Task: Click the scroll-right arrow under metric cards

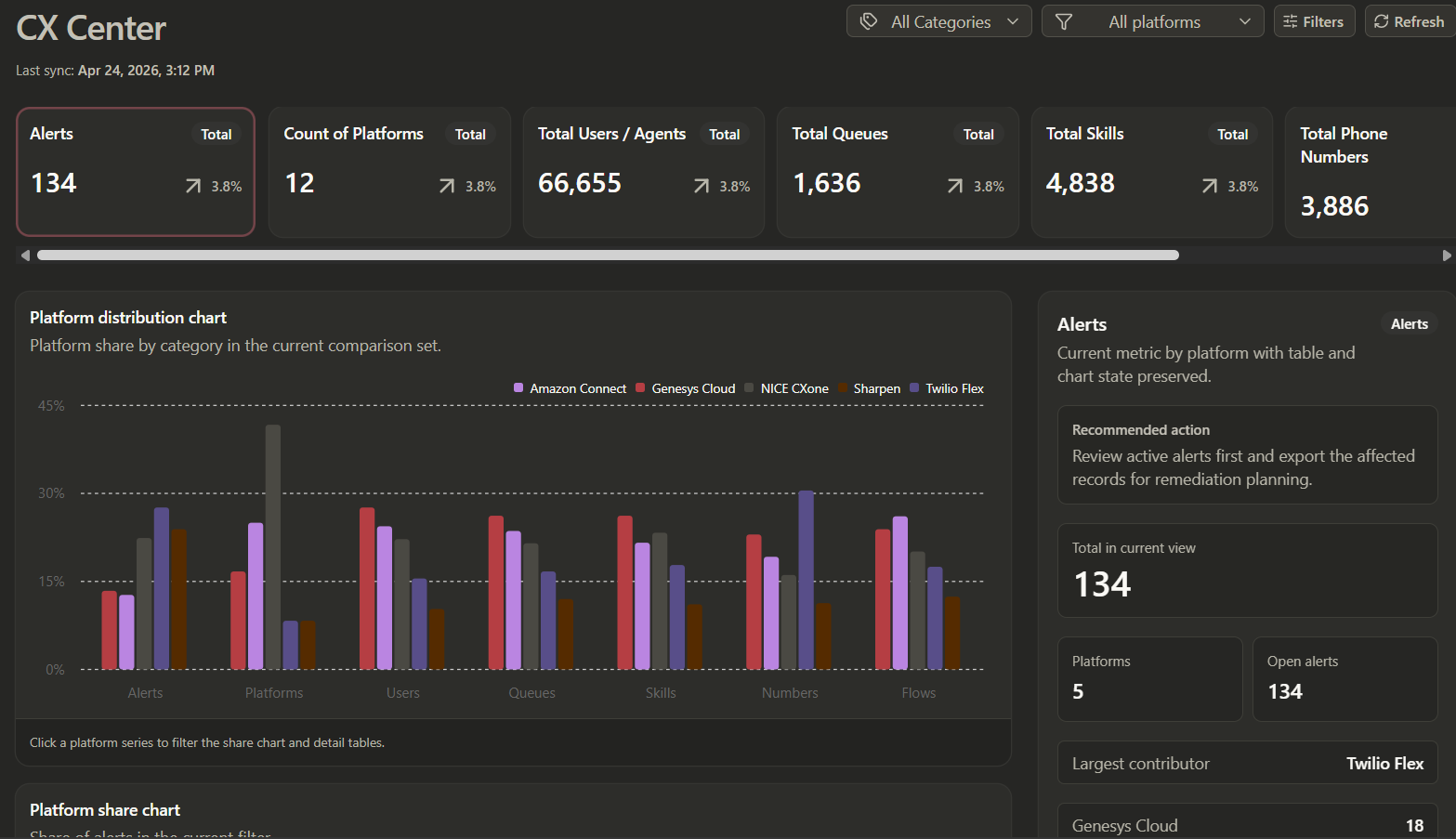Action: point(1446,255)
